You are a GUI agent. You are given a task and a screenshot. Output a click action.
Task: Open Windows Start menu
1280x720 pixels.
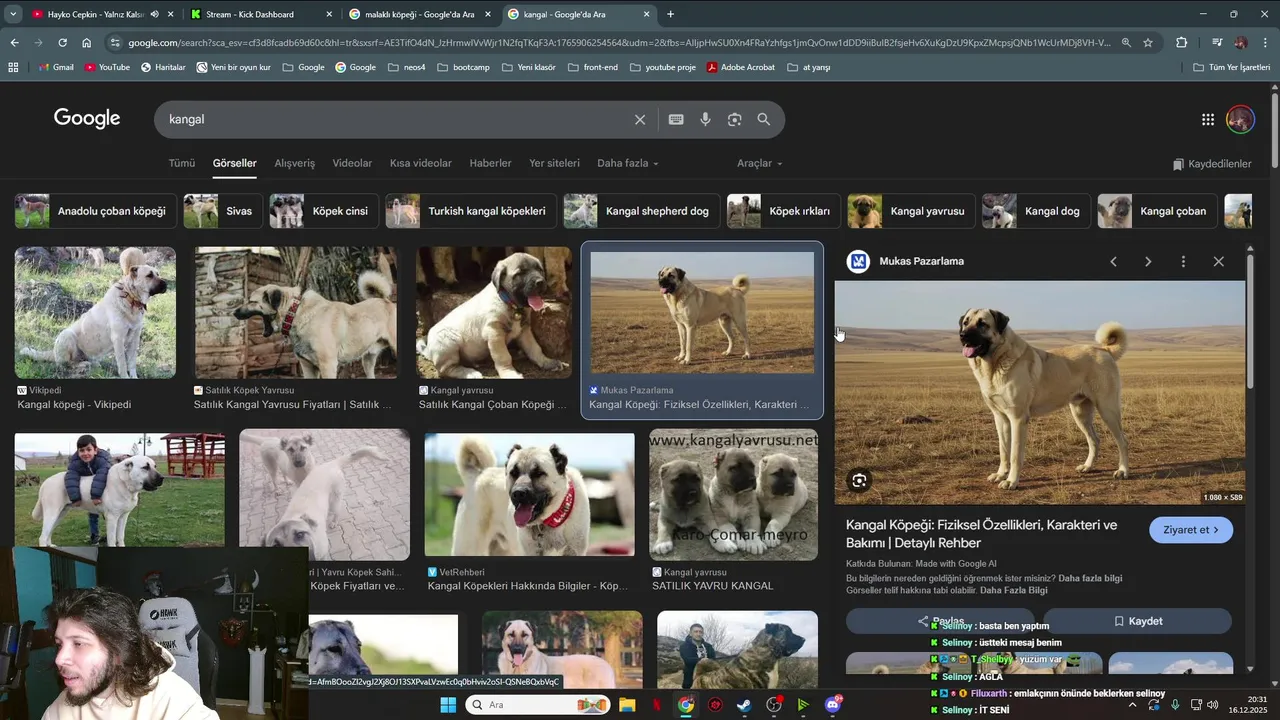click(448, 705)
